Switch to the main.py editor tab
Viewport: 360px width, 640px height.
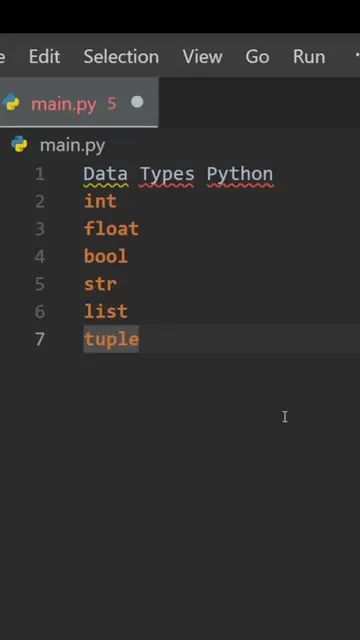(78, 103)
